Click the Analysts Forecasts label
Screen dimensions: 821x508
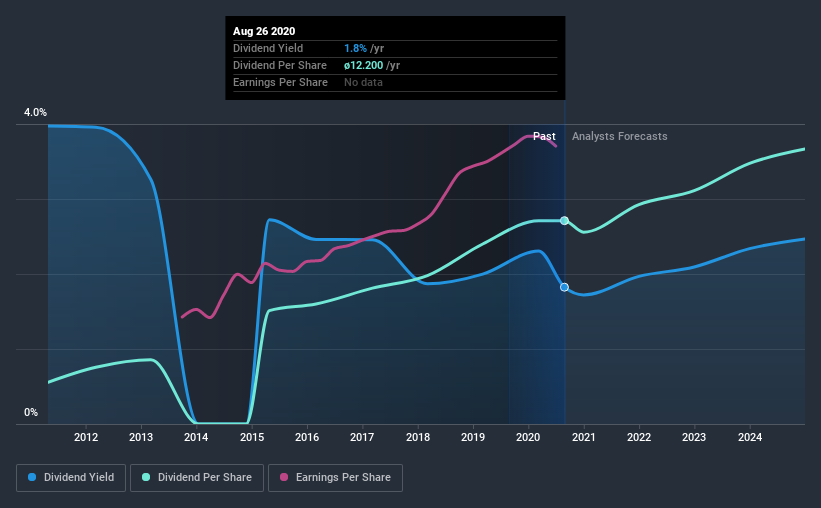click(x=619, y=136)
